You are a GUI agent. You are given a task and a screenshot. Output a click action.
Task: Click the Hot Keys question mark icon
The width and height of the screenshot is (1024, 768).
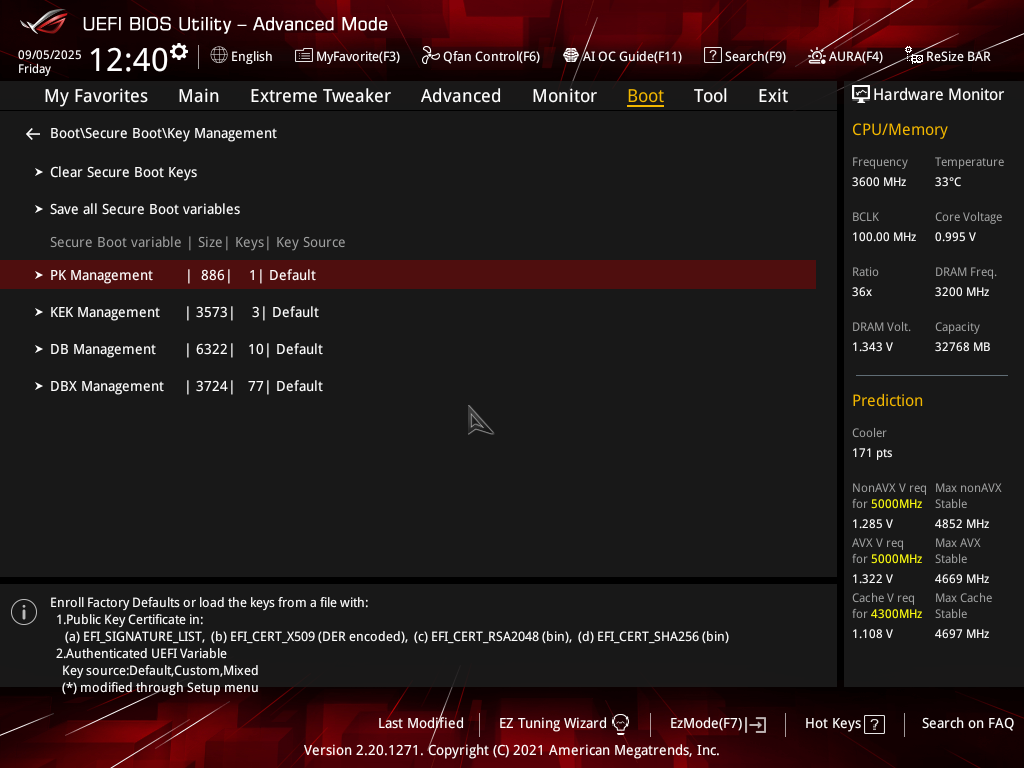pos(874,724)
